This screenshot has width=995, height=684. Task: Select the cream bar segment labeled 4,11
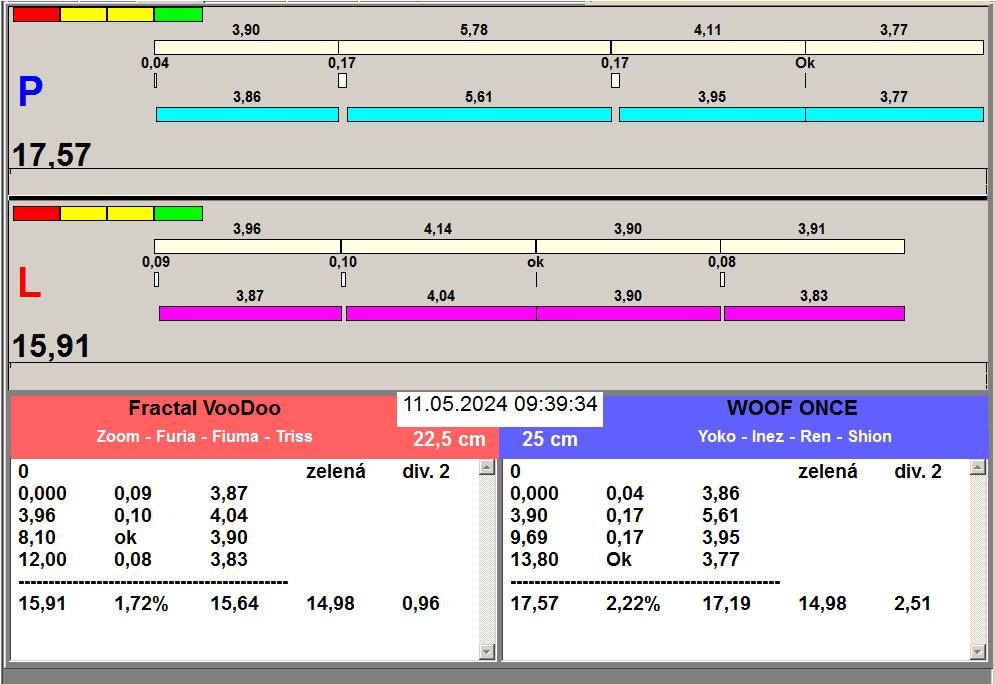708,48
